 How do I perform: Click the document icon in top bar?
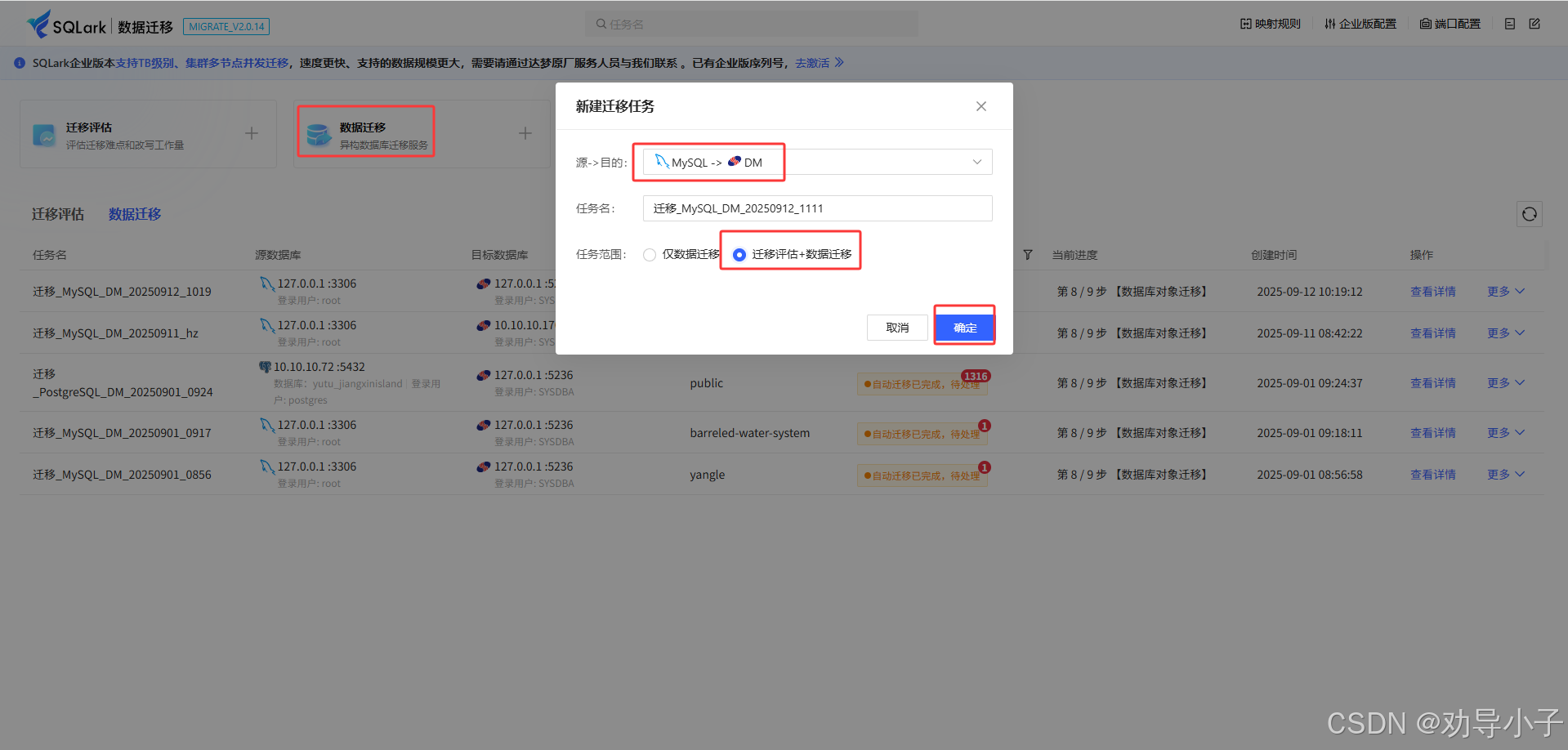pos(1510,24)
